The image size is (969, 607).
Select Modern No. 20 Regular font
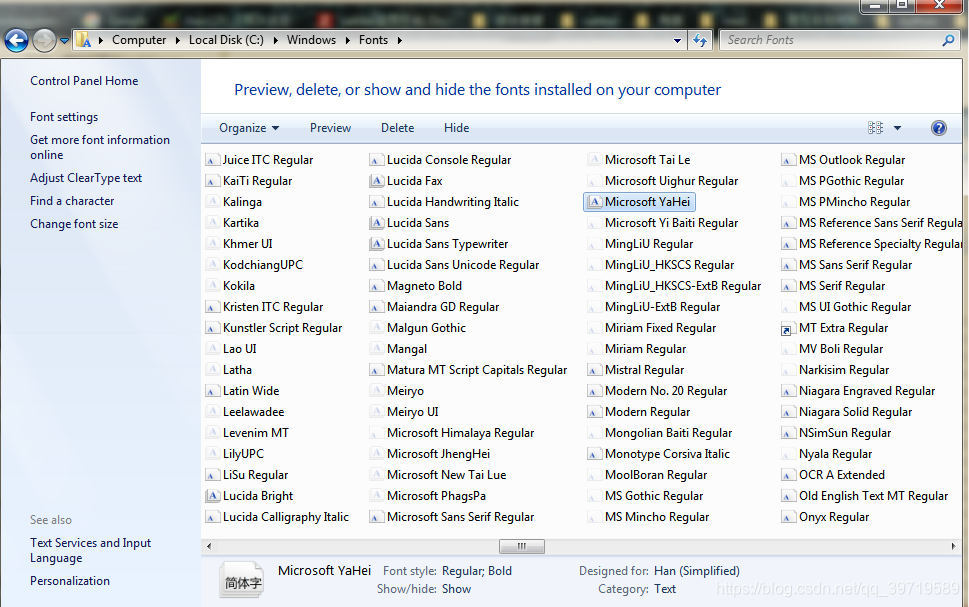pyautogui.click(x=666, y=391)
